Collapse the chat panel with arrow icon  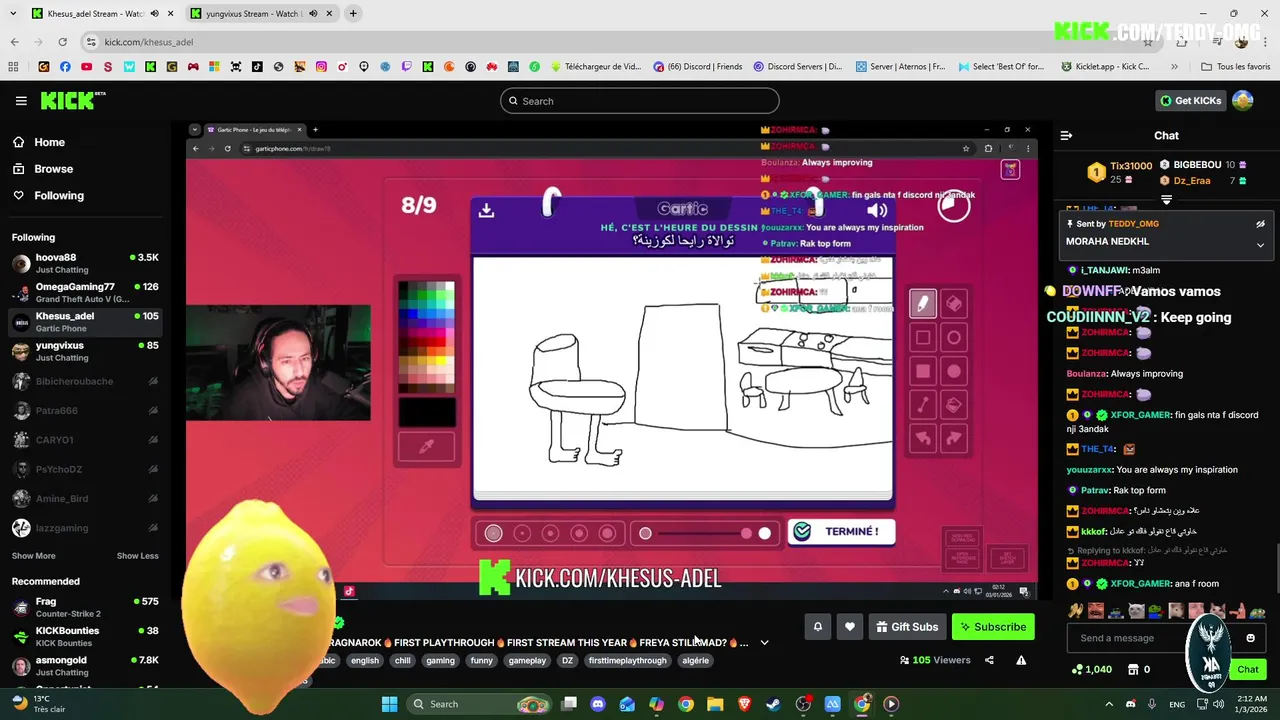click(x=1066, y=135)
